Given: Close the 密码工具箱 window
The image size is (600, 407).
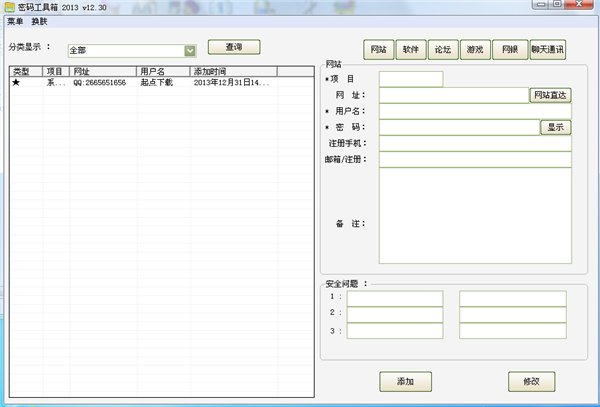Looking at the screenshot, I should 579,4.
